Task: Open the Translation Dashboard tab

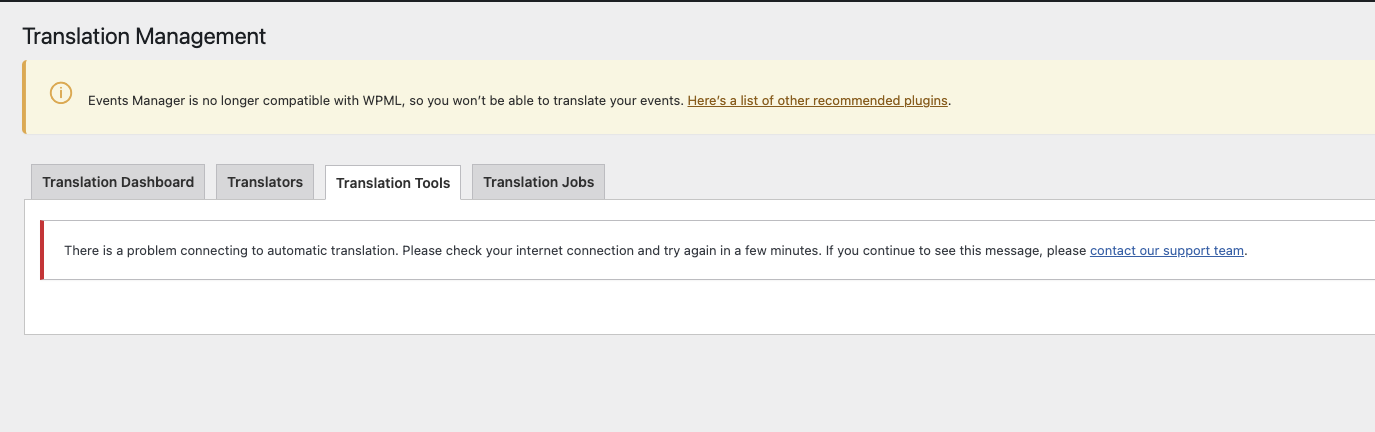Action: pos(118,182)
